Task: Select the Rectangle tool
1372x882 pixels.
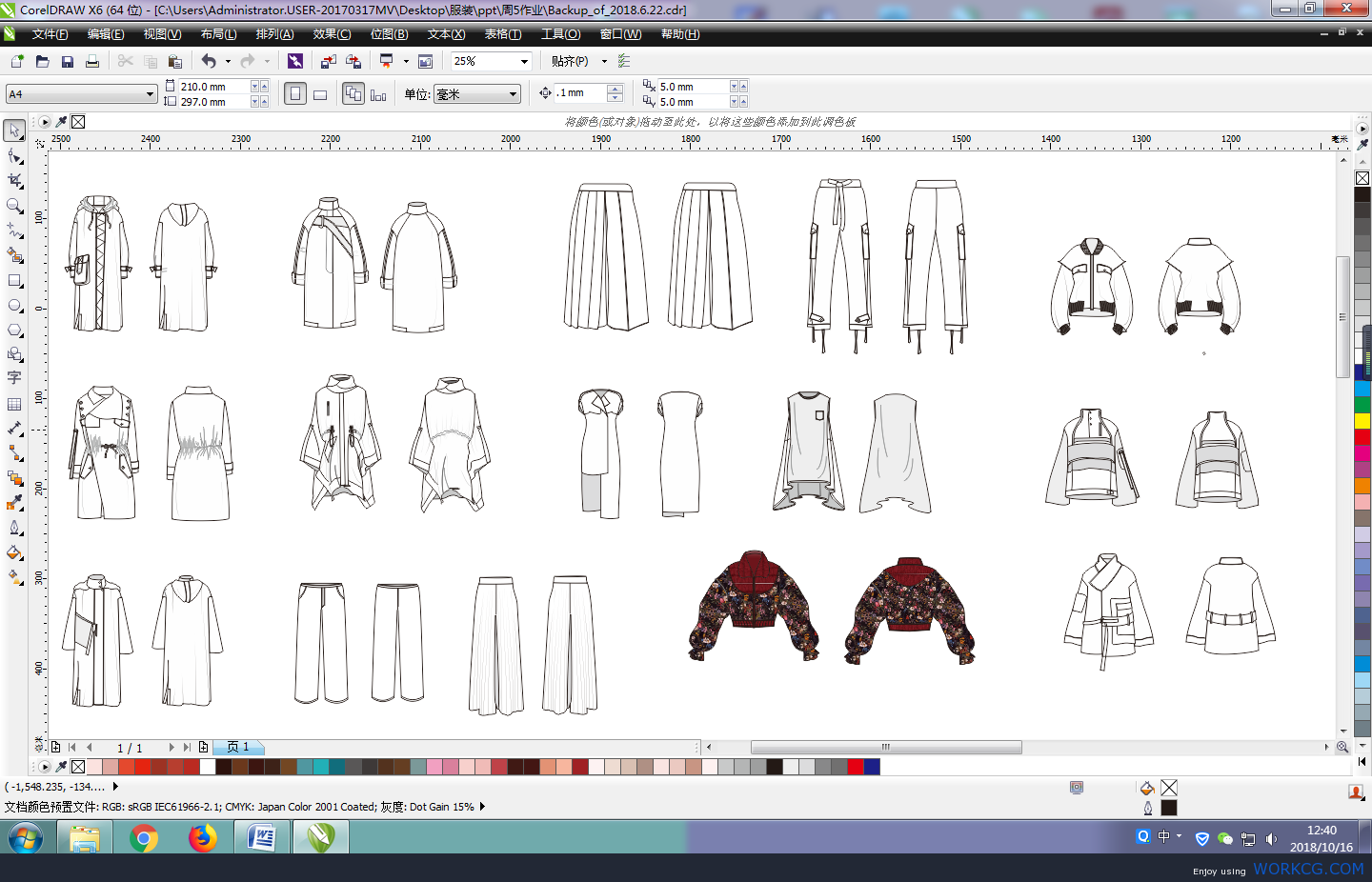Action: click(x=15, y=281)
